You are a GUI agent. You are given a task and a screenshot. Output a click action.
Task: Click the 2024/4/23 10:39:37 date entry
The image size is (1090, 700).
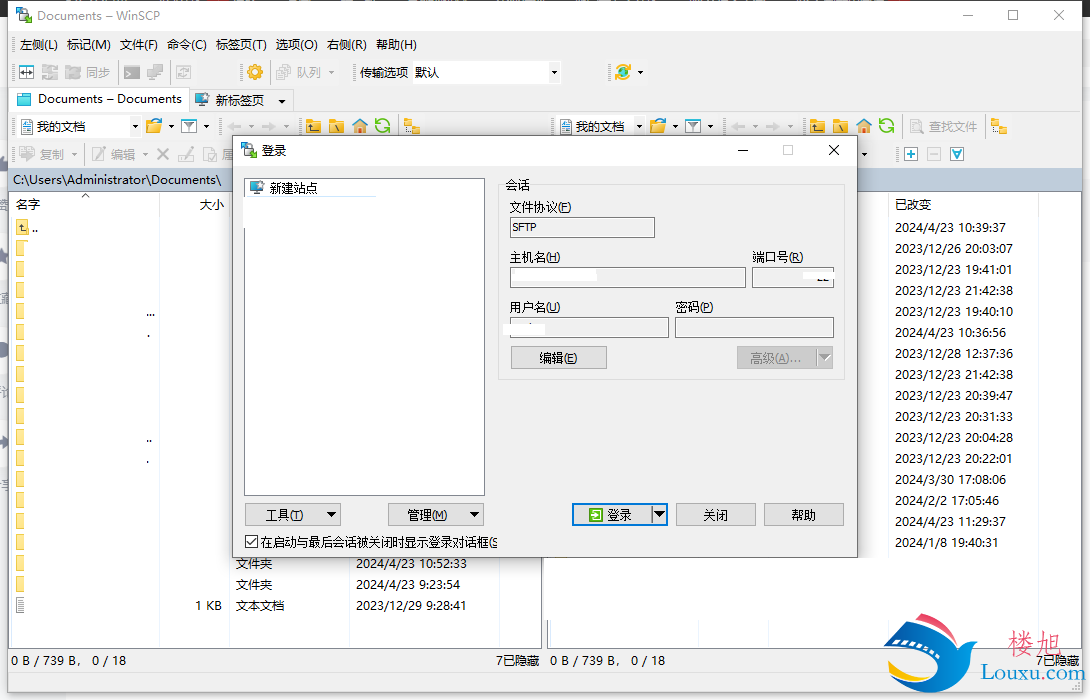(x=950, y=228)
